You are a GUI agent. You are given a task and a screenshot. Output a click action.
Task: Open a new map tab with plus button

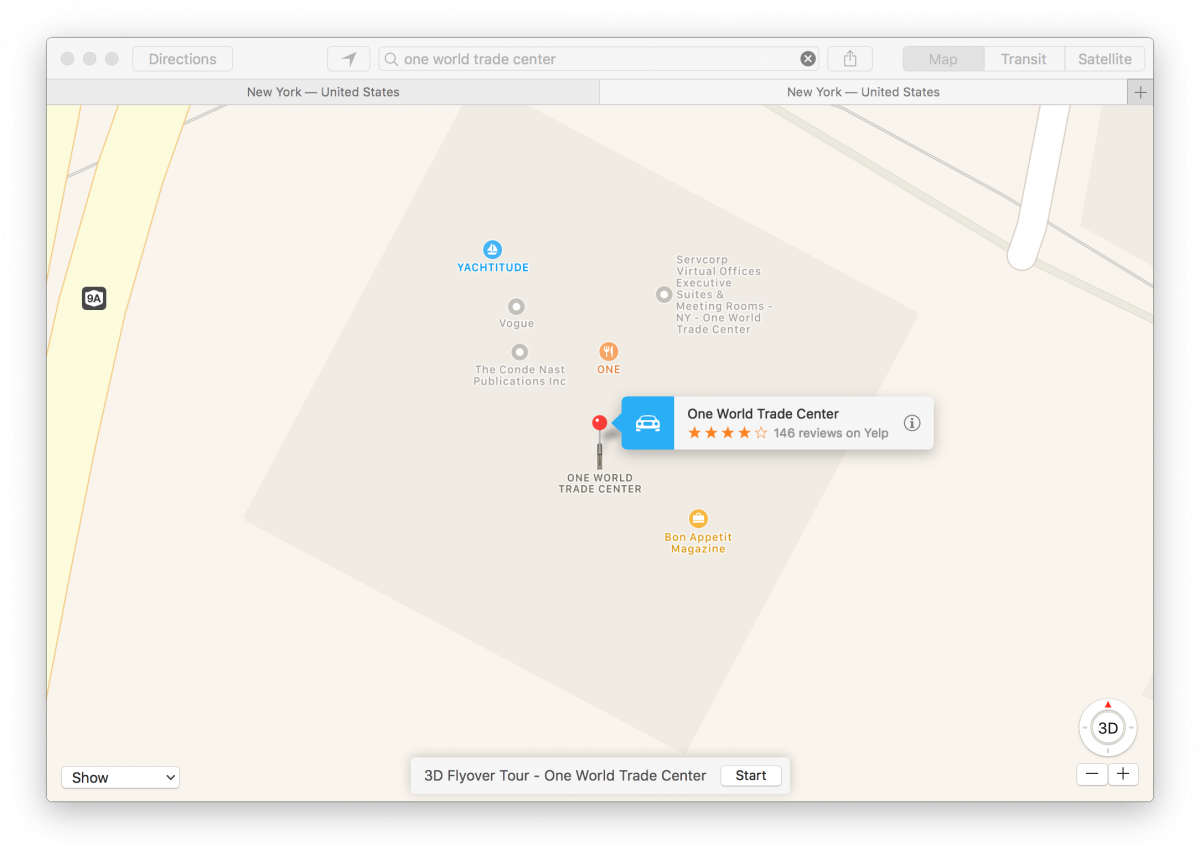(x=1140, y=91)
